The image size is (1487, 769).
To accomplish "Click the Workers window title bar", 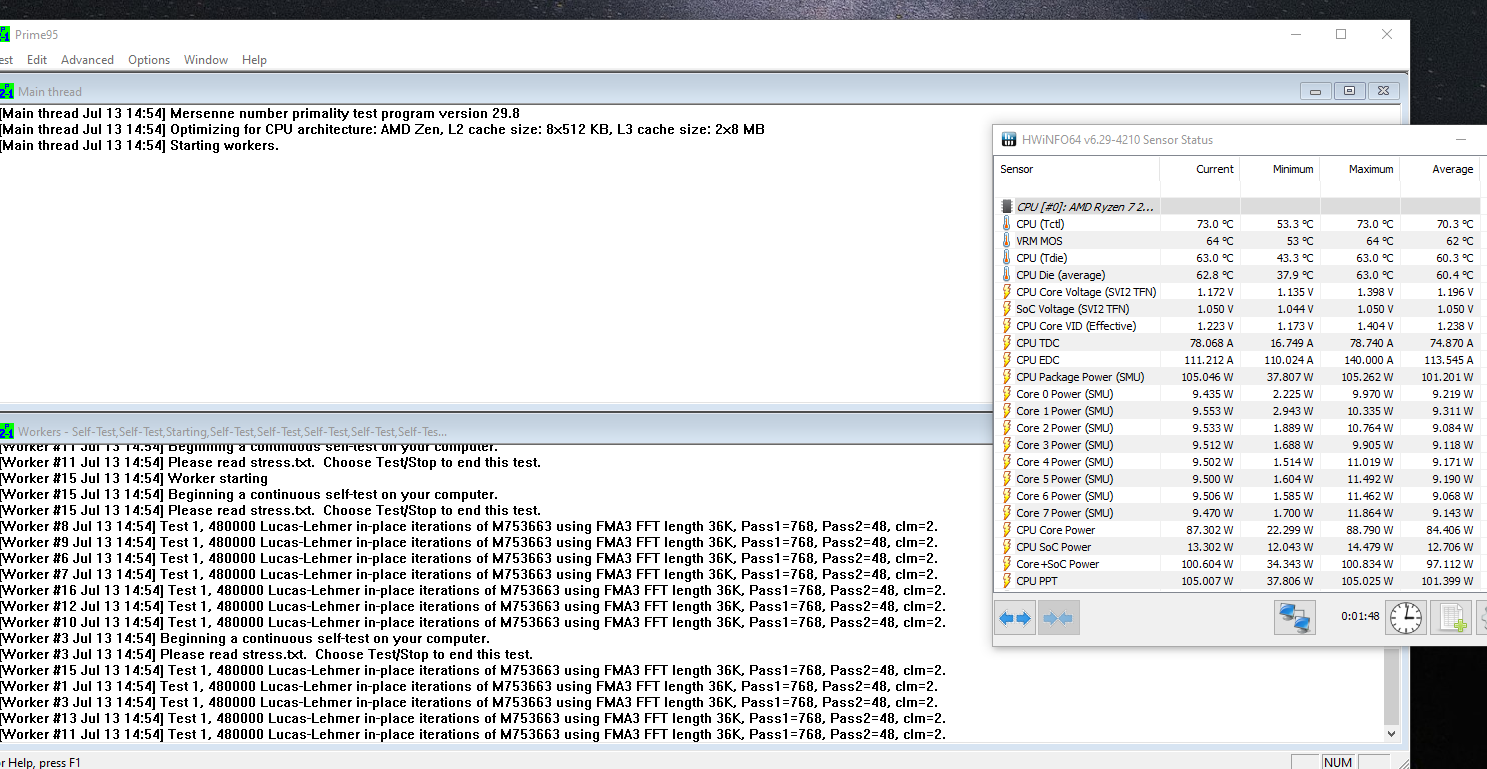I will (x=495, y=431).
